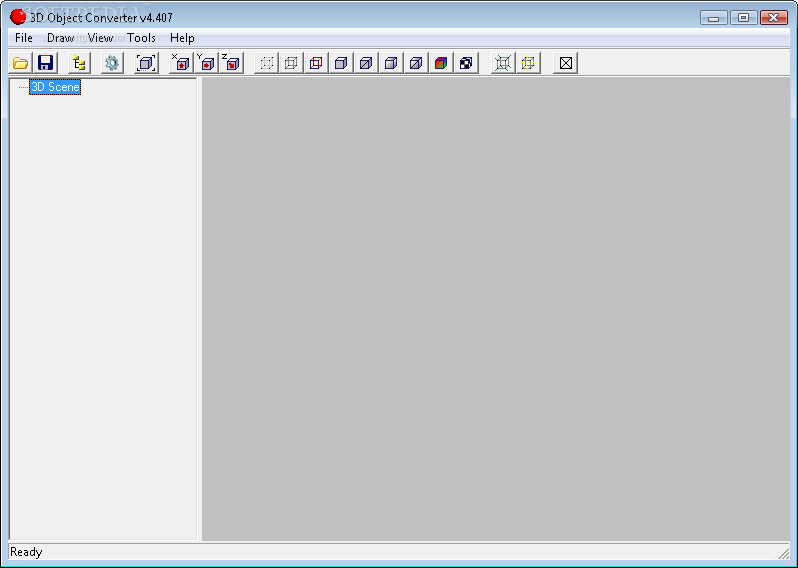Screen dimensions: 798x568
Task: Click the second cube icon with diagonal line
Action: click(x=416, y=63)
